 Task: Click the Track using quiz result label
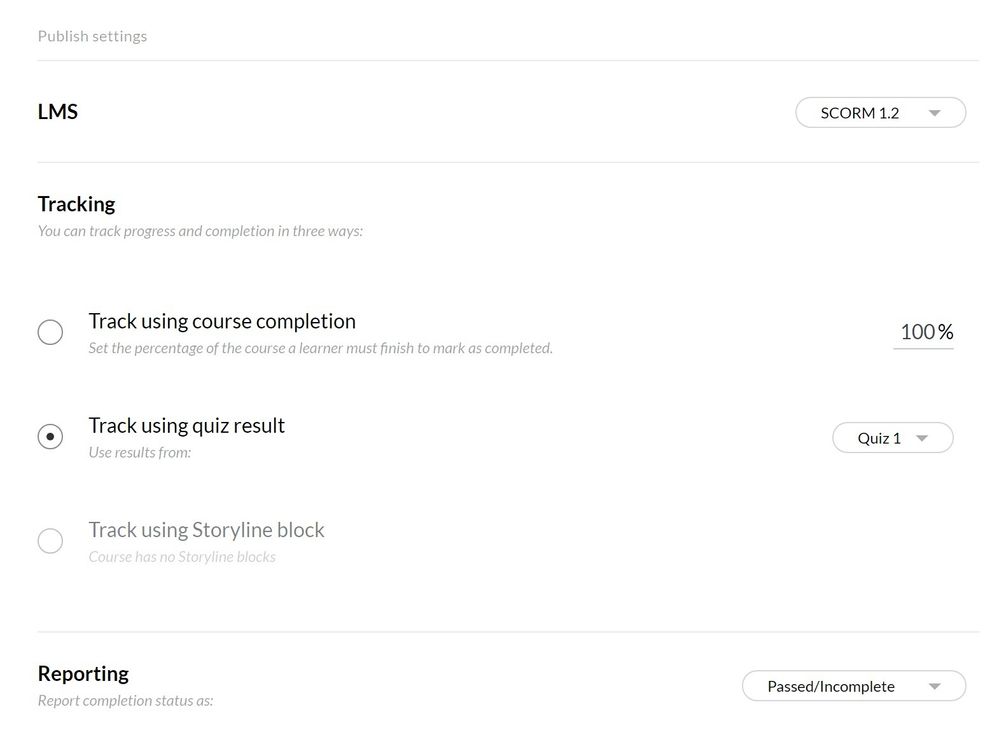click(187, 425)
